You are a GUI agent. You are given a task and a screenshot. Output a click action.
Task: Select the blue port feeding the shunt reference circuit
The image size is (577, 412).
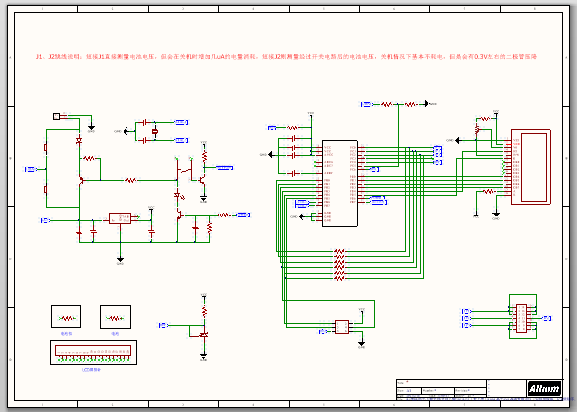163,325
